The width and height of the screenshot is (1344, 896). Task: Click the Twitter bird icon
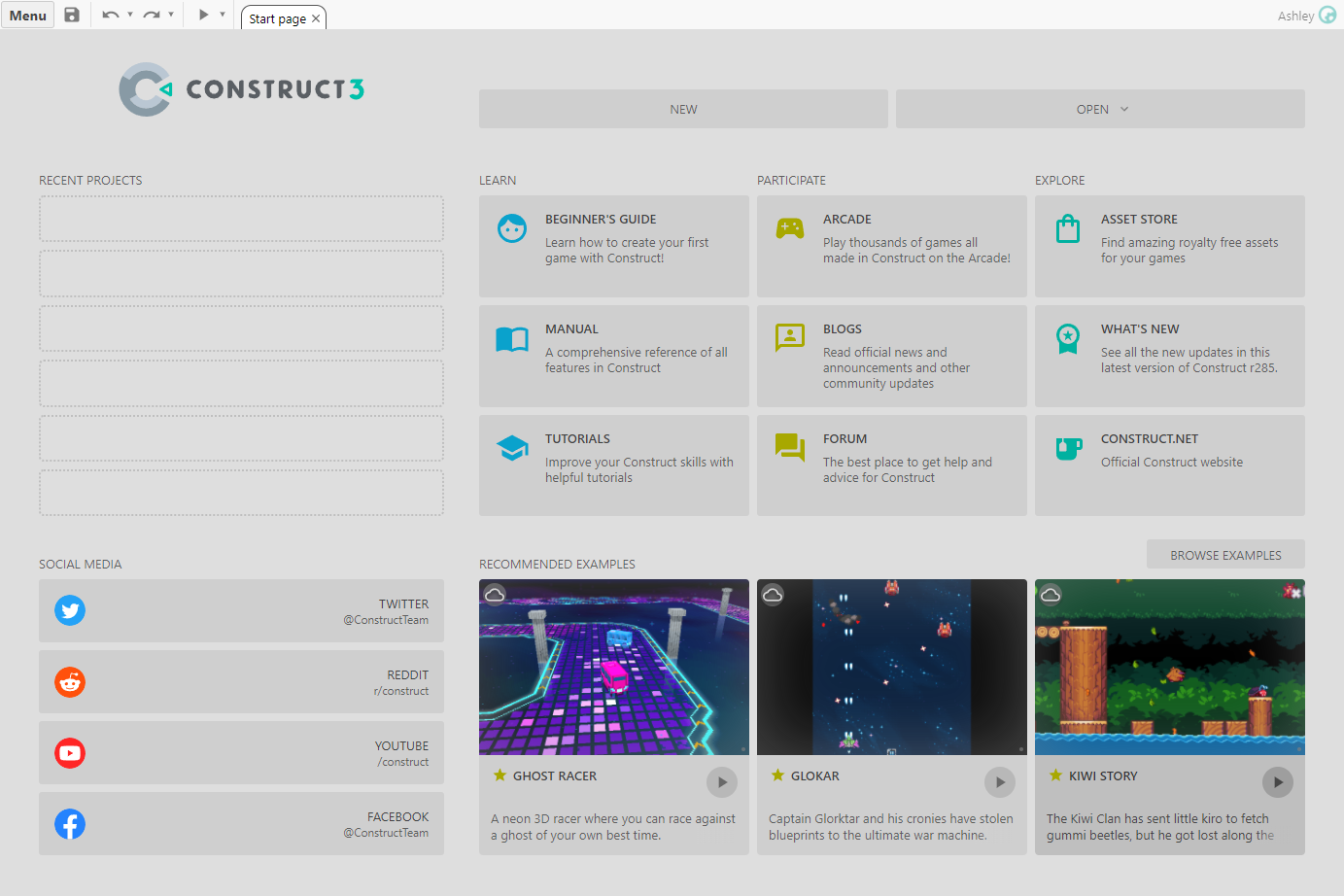[70, 610]
